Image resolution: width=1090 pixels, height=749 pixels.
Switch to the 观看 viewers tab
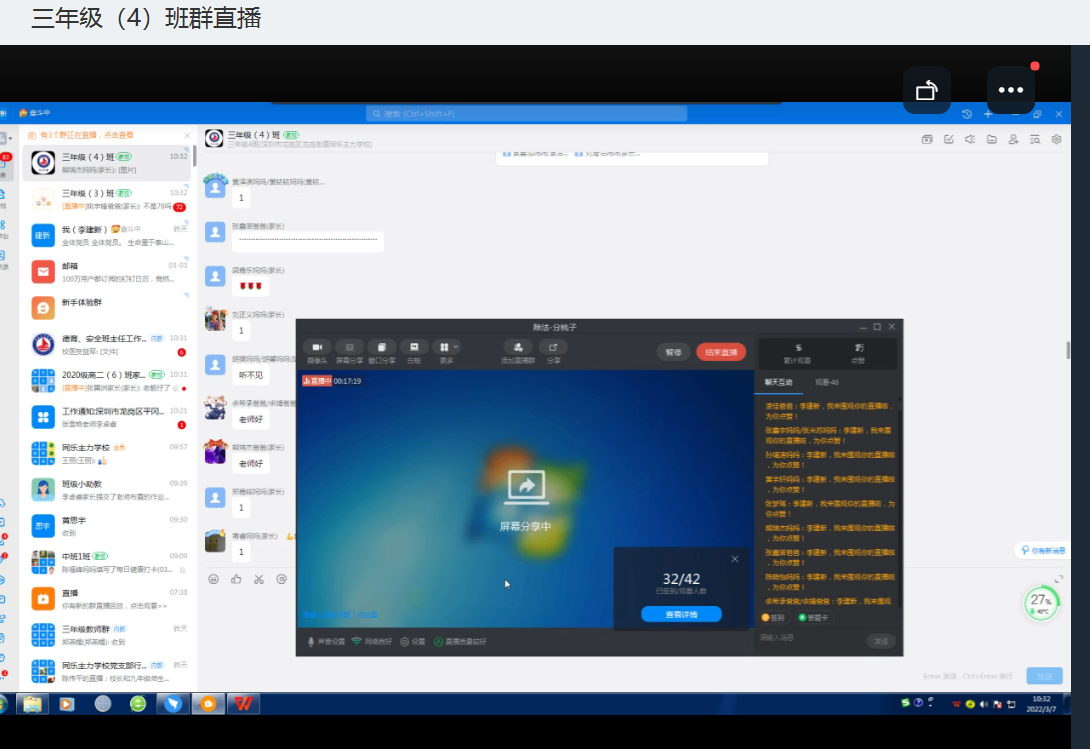tap(827, 382)
